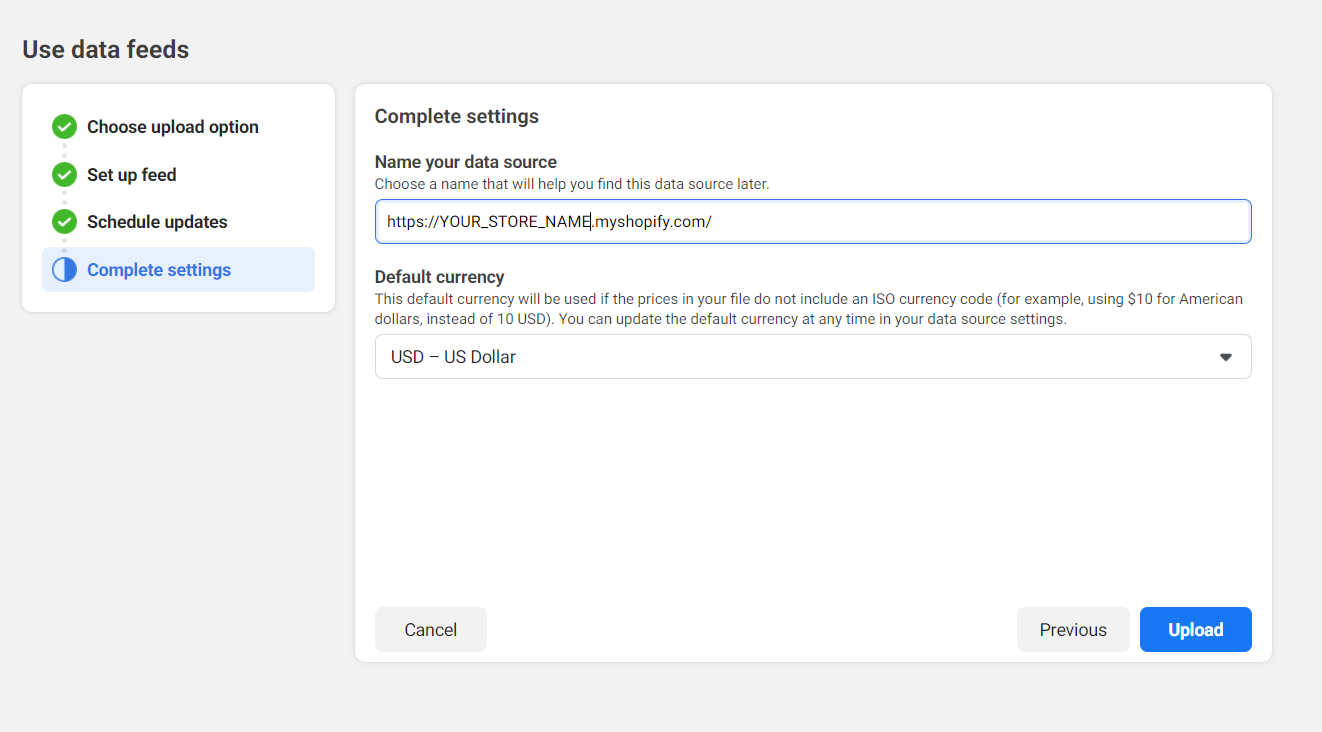Click the green check beside Set up feed
The height and width of the screenshot is (732, 1322).
[x=64, y=175]
